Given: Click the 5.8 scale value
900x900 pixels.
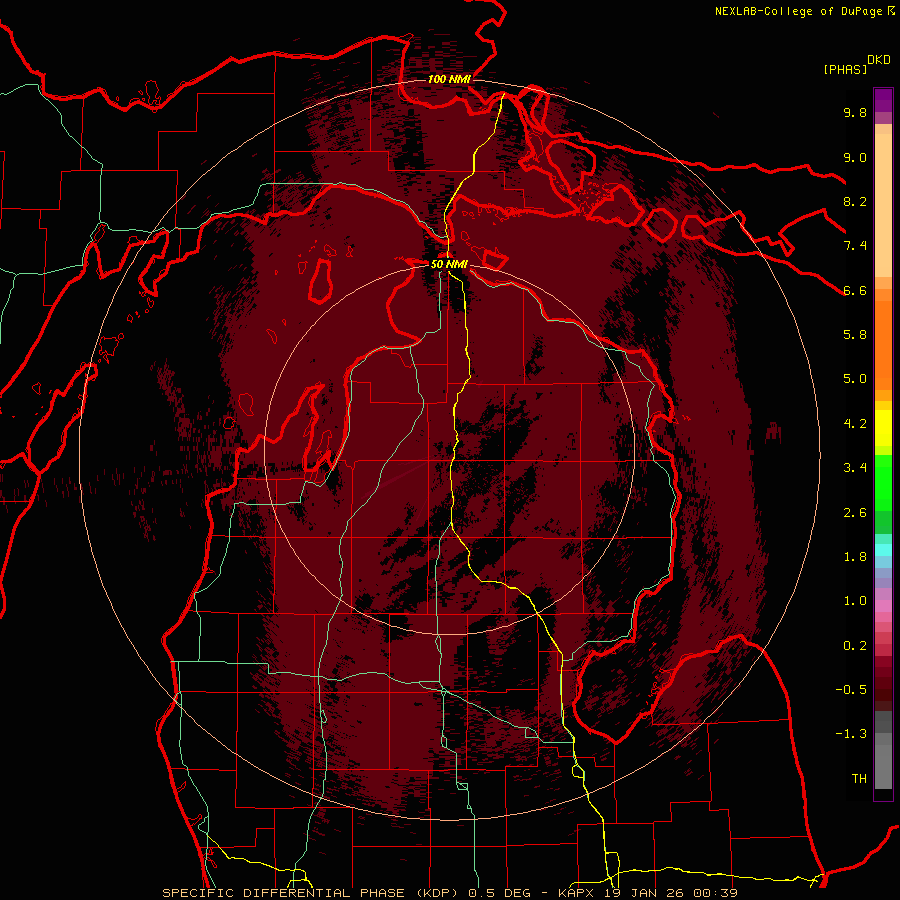Looking at the screenshot, I should pyautogui.click(x=855, y=335).
